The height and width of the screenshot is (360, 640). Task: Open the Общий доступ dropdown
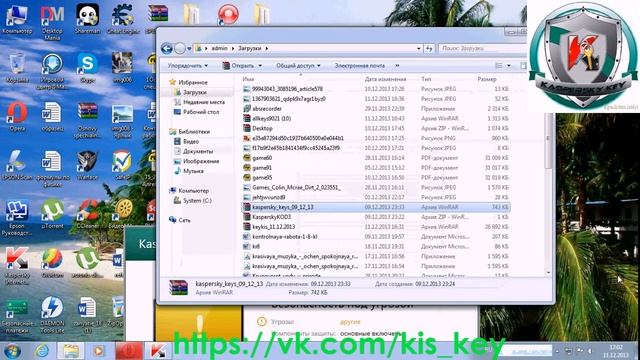pyautogui.click(x=298, y=66)
